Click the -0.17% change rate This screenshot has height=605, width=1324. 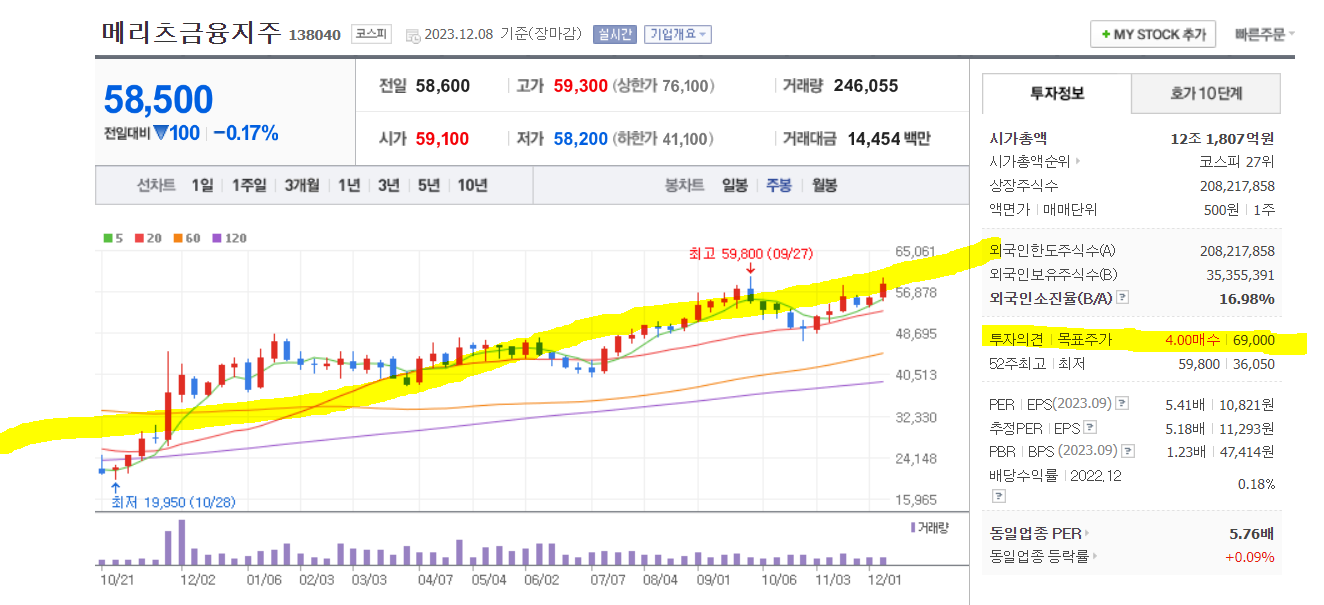(x=246, y=133)
